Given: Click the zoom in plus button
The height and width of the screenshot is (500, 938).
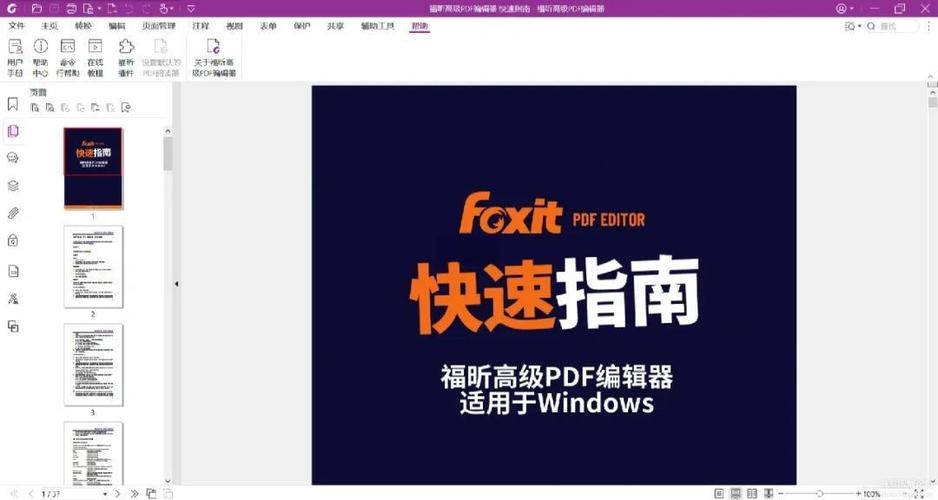Looking at the screenshot, I should [x=858, y=494].
